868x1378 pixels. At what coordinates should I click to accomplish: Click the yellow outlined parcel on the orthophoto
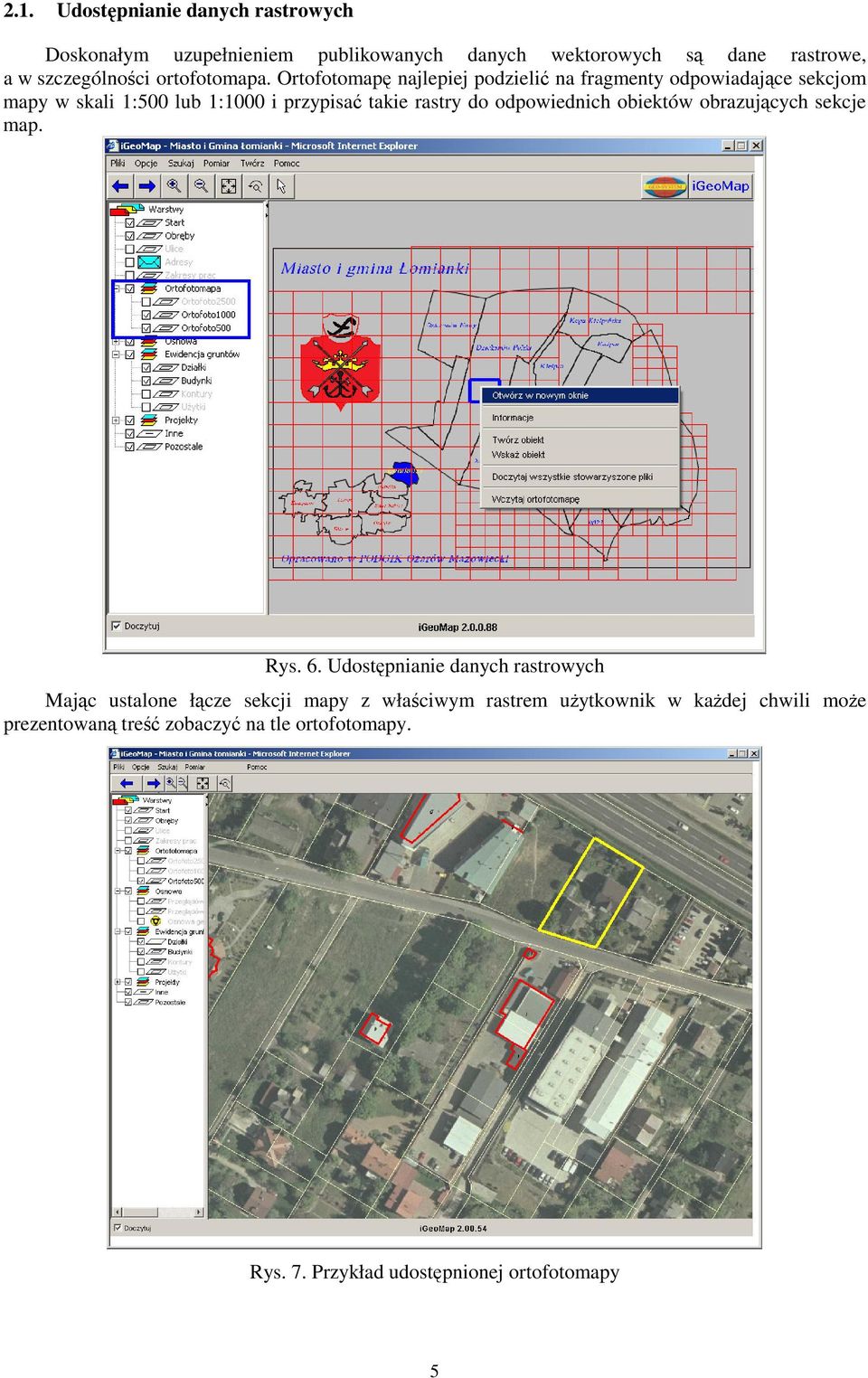(x=590, y=892)
